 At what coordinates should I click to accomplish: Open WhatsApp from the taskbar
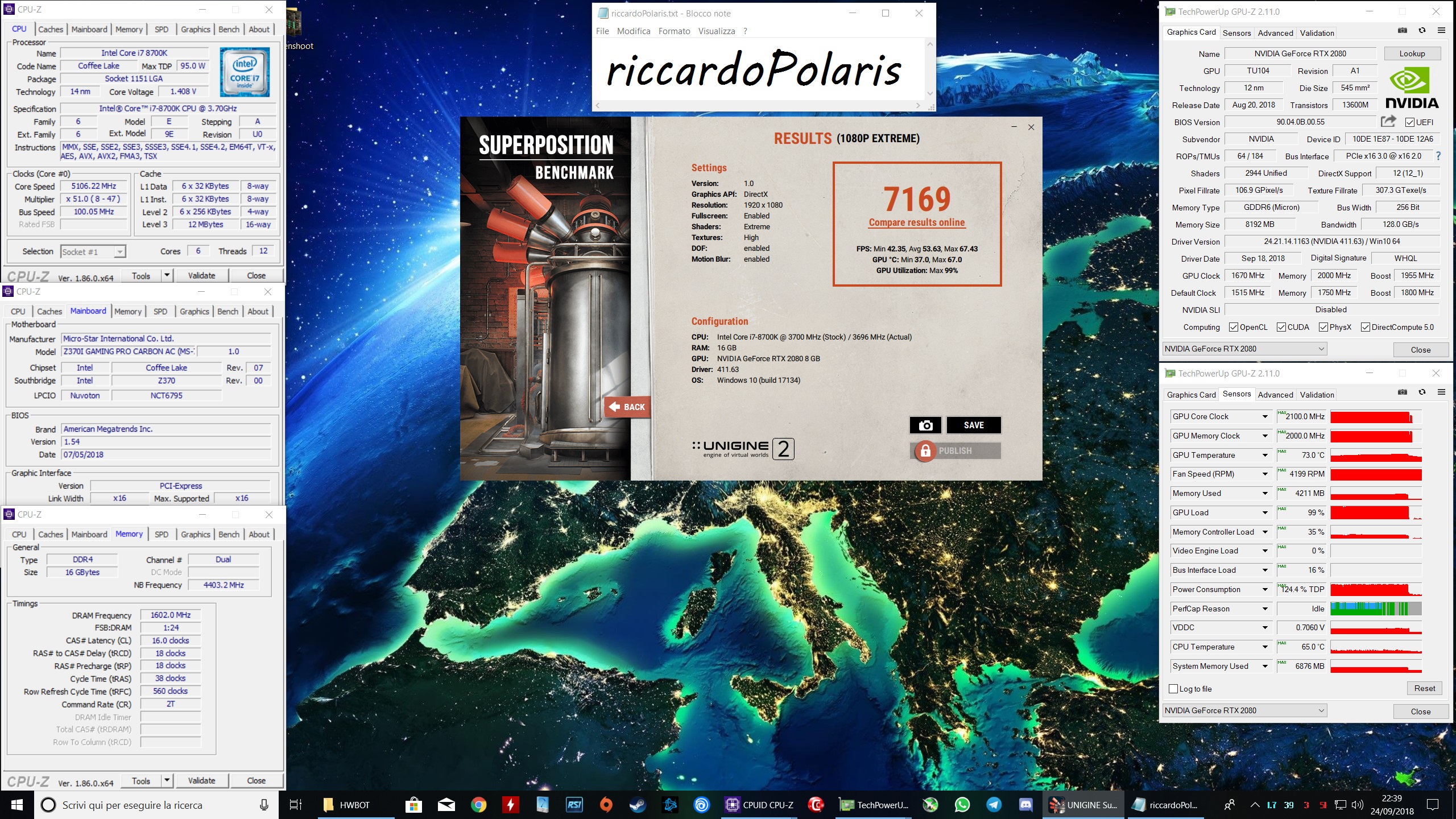click(962, 805)
